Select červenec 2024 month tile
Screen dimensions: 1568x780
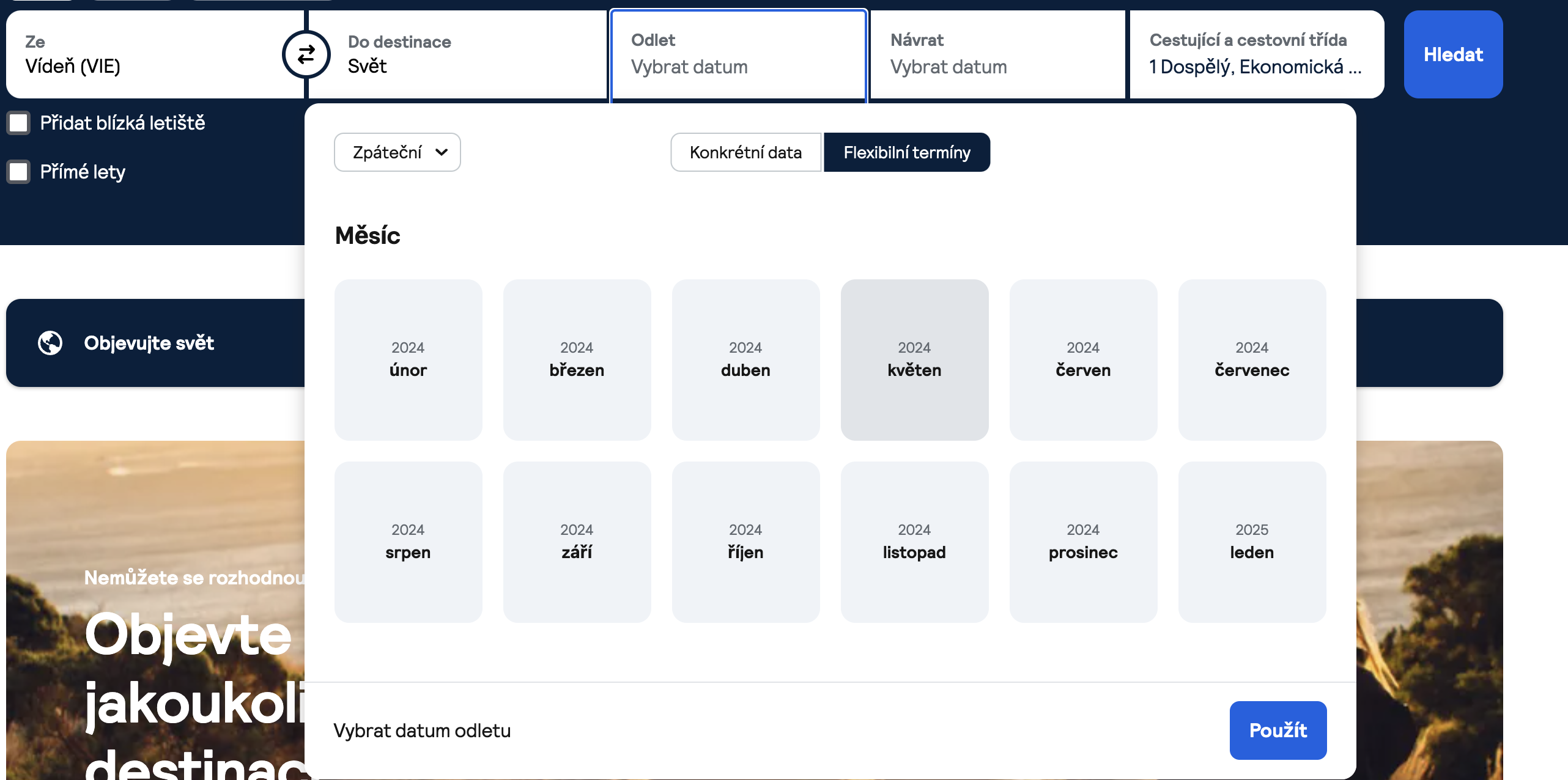tap(1252, 359)
